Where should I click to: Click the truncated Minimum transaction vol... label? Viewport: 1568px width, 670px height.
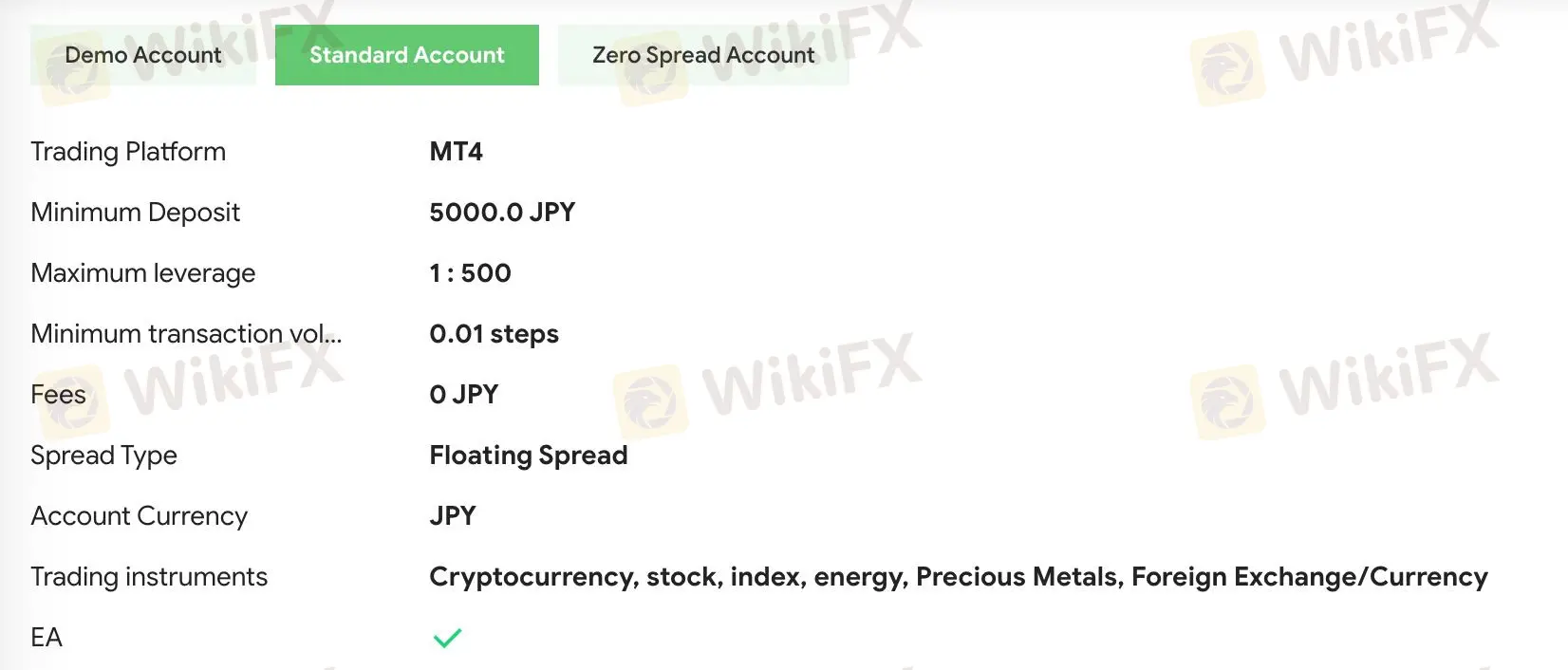click(186, 334)
